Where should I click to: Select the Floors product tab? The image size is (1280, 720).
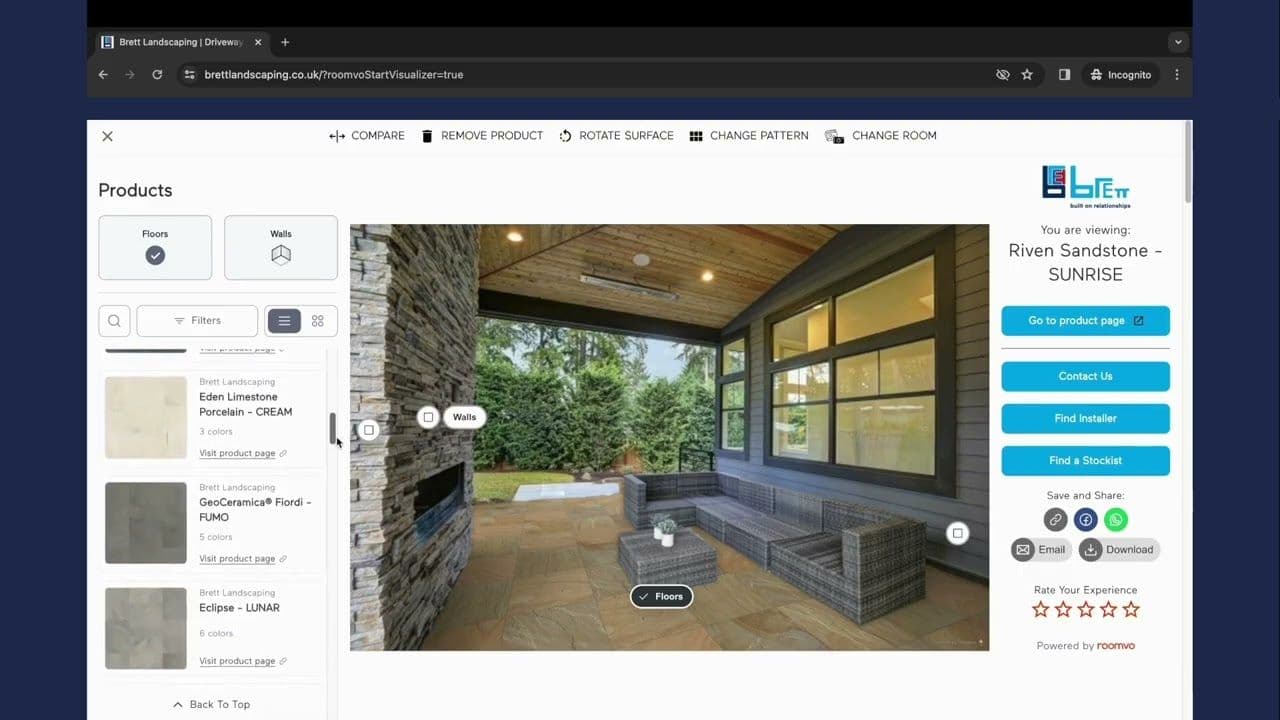[155, 248]
